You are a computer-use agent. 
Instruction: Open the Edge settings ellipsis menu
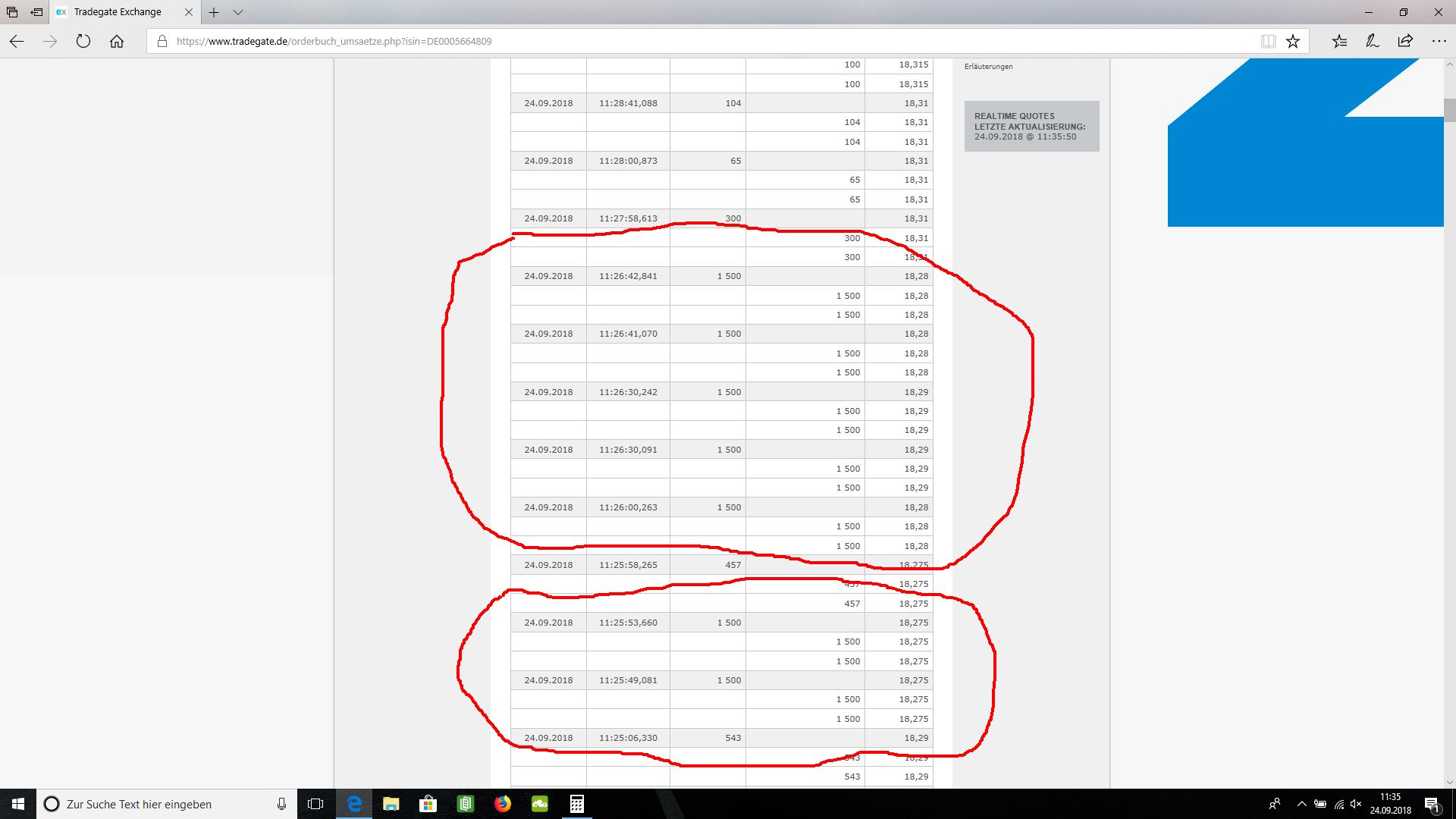pos(1439,42)
